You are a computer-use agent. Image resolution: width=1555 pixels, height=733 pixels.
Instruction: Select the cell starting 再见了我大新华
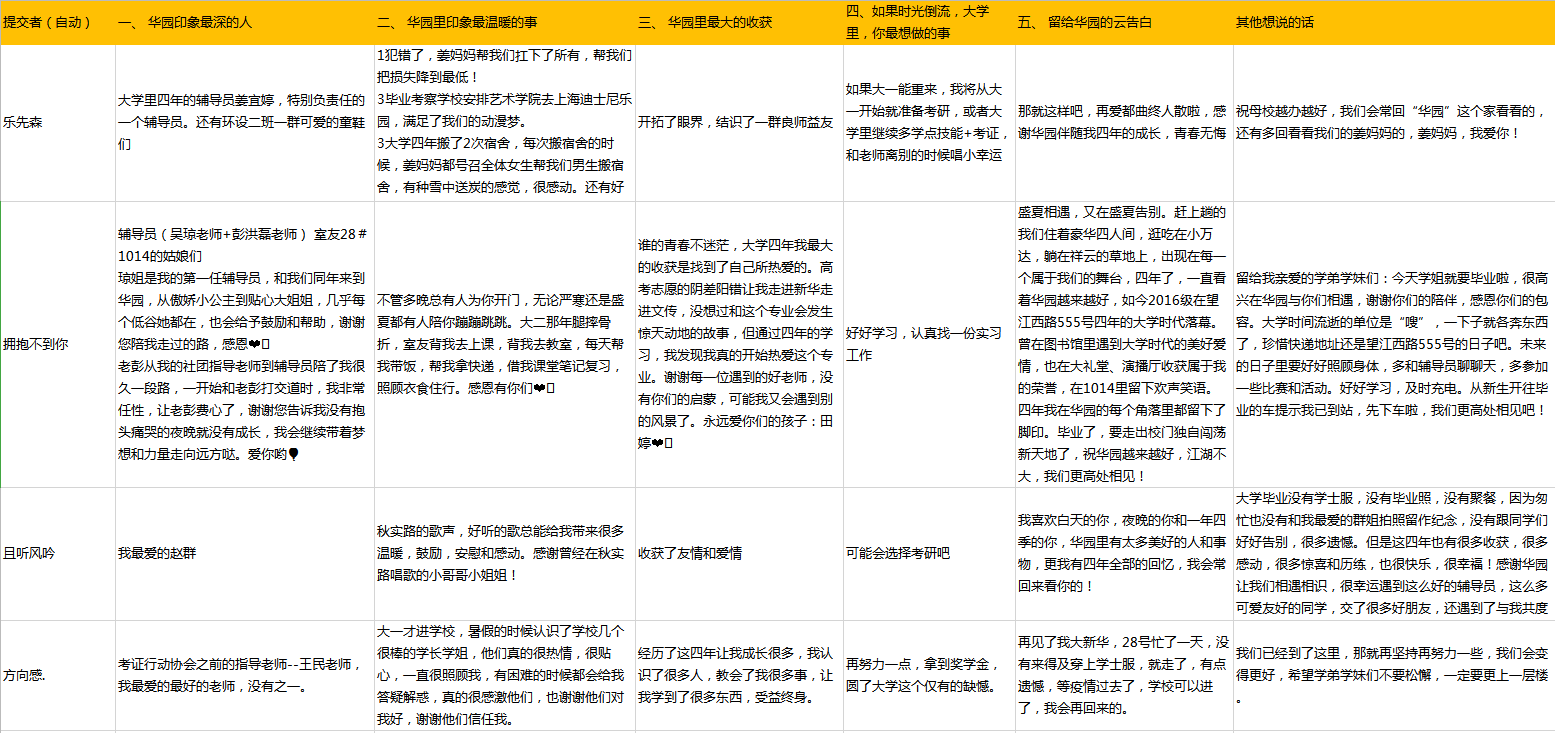point(1123,675)
